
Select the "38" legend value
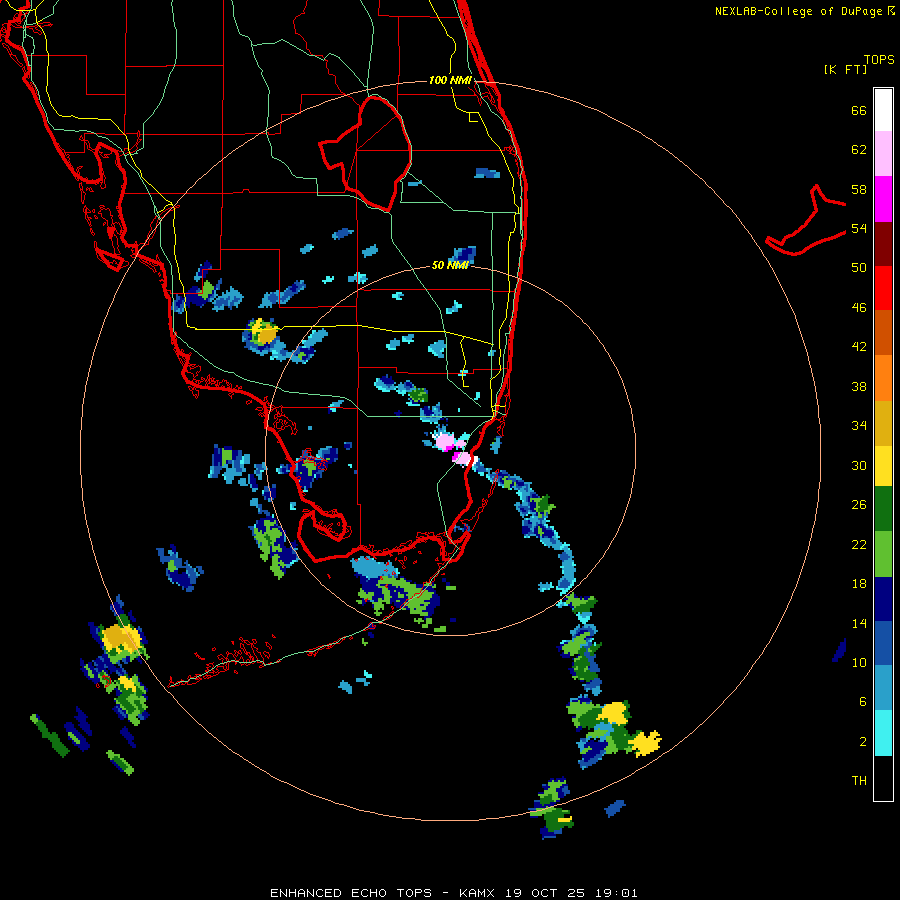[x=859, y=386]
